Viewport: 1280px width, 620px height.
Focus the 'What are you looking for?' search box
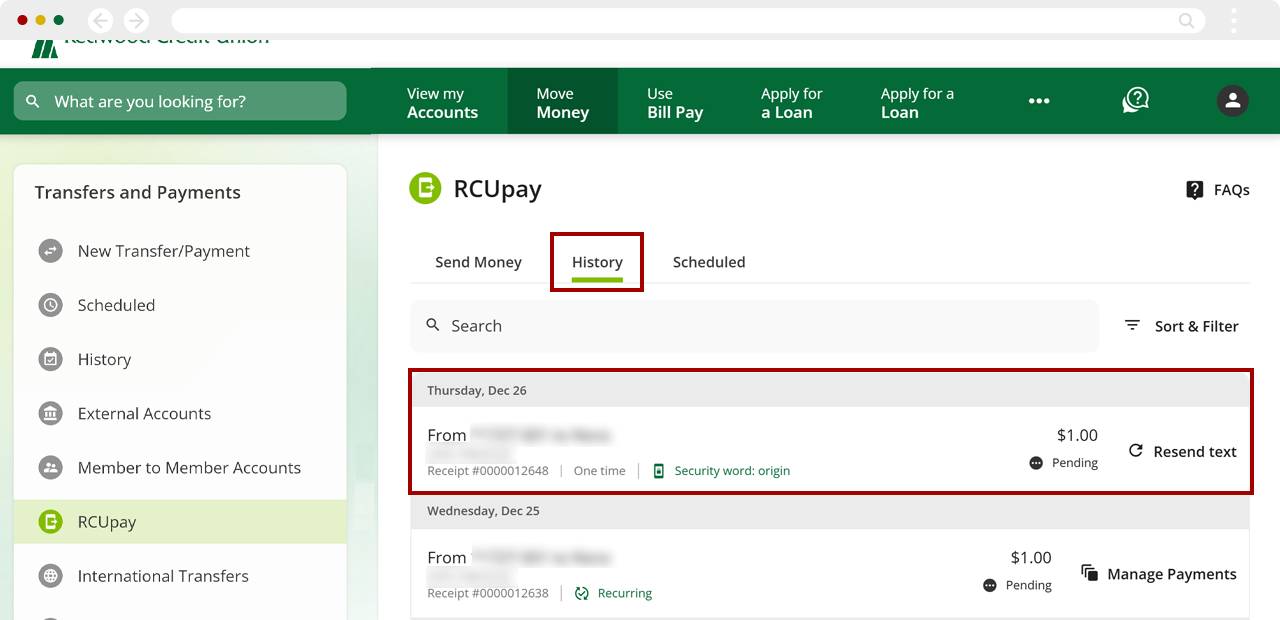click(x=180, y=101)
